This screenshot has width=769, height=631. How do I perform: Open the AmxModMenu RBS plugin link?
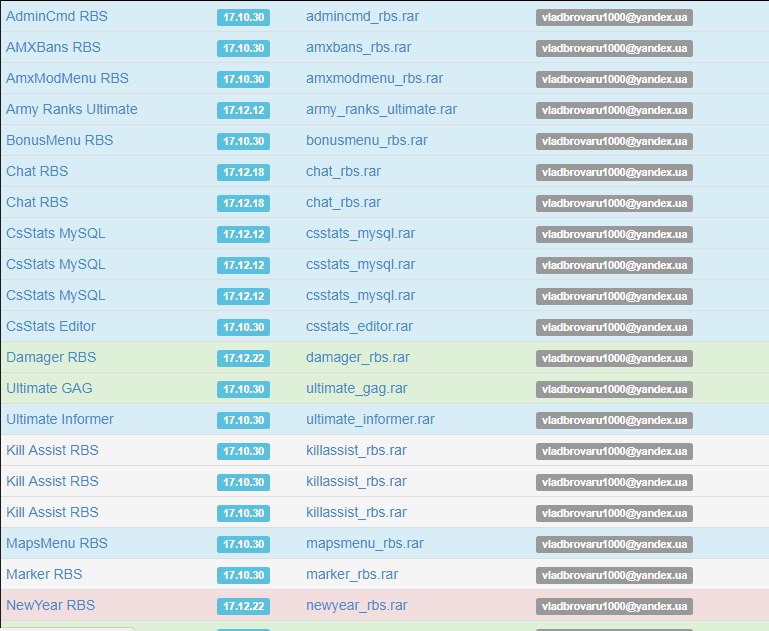67,78
